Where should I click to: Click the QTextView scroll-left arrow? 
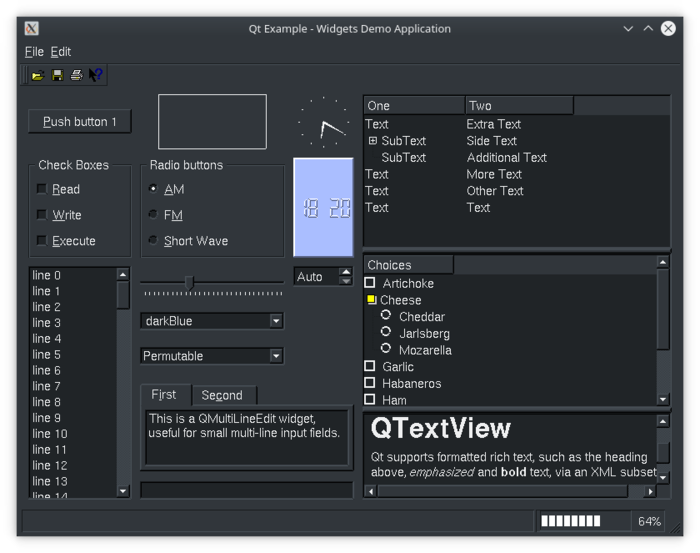[371, 491]
